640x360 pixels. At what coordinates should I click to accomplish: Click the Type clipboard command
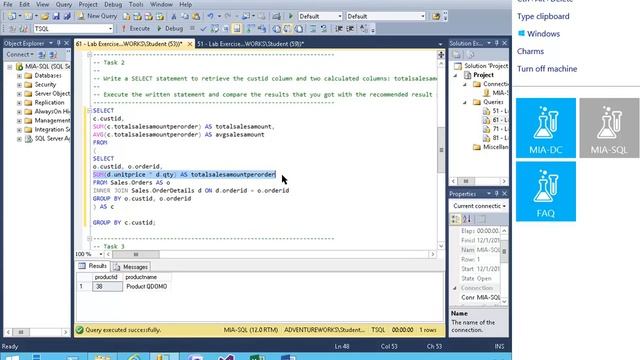pos(543,17)
